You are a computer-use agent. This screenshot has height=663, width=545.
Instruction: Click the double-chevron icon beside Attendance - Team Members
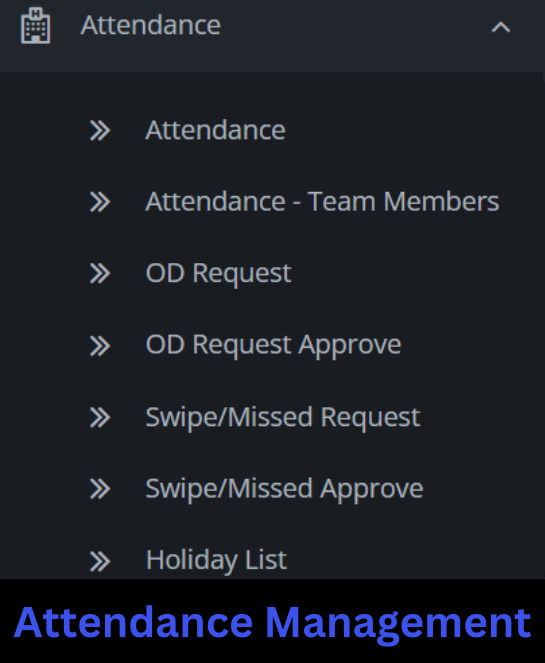tap(100, 202)
